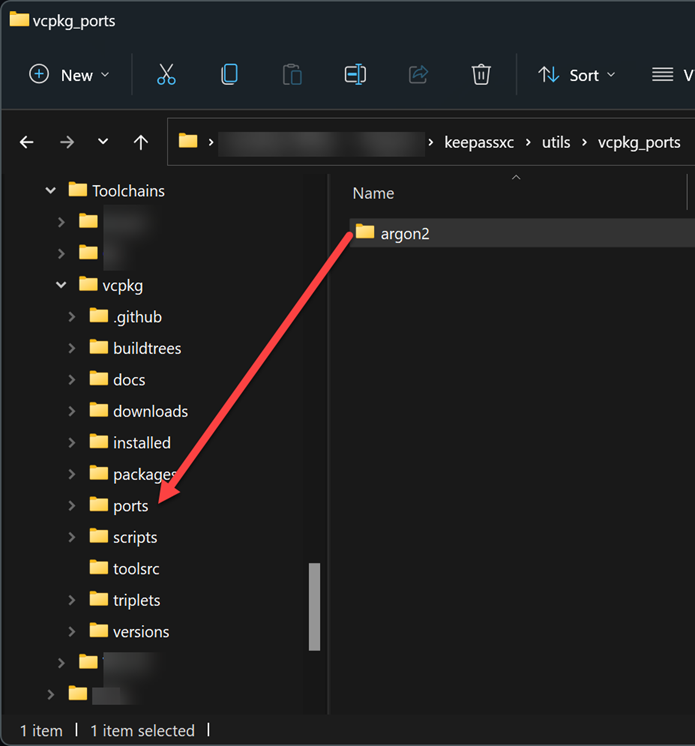Viewport: 695px width, 746px height.
Task: Expand the versions folder node
Action: (x=72, y=631)
